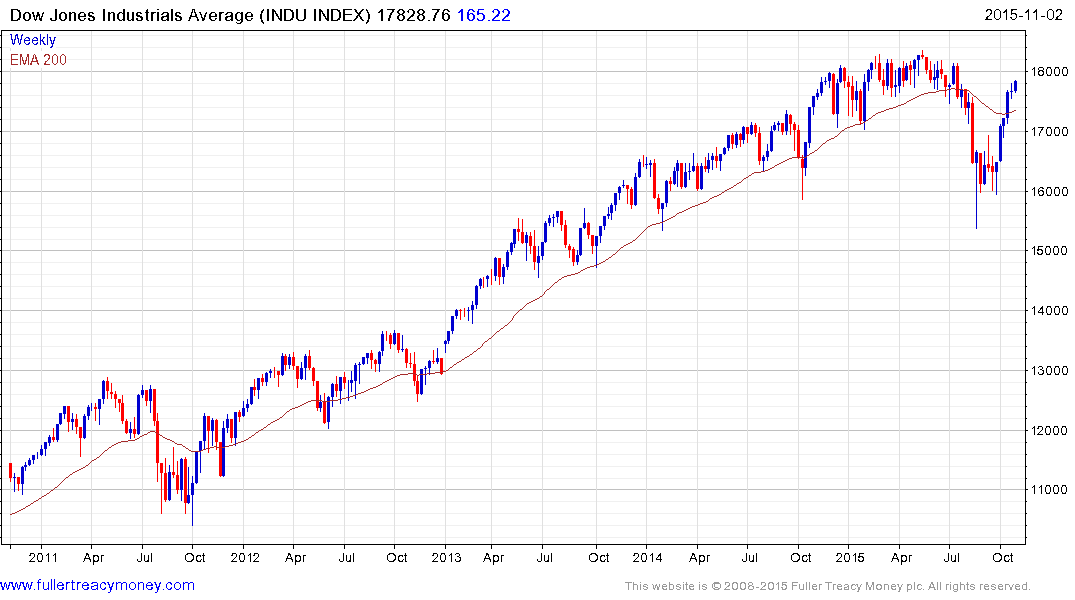
Task: Click the 12000 price axis label
Action: click(1050, 431)
